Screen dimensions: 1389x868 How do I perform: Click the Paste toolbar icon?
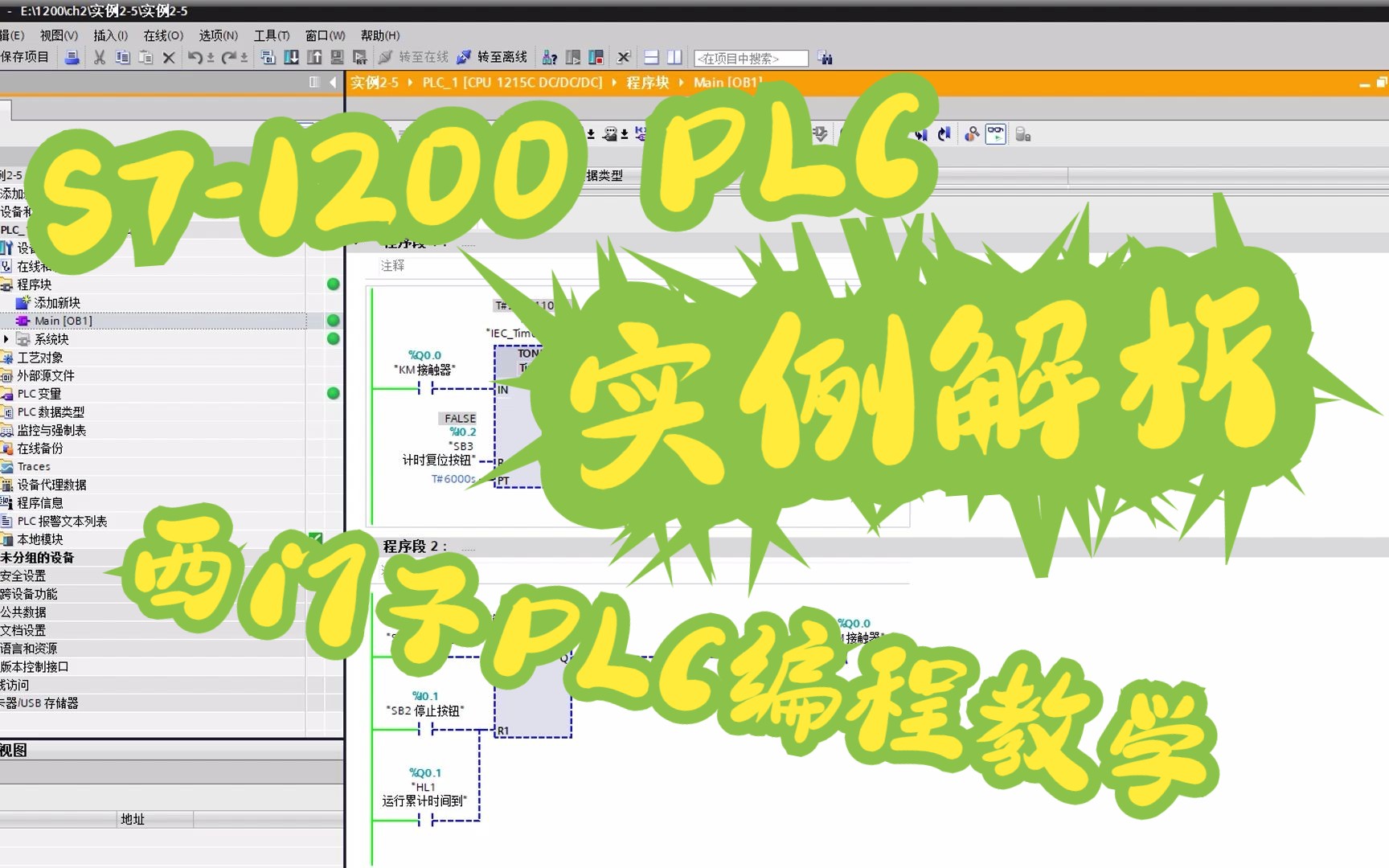tap(145, 57)
